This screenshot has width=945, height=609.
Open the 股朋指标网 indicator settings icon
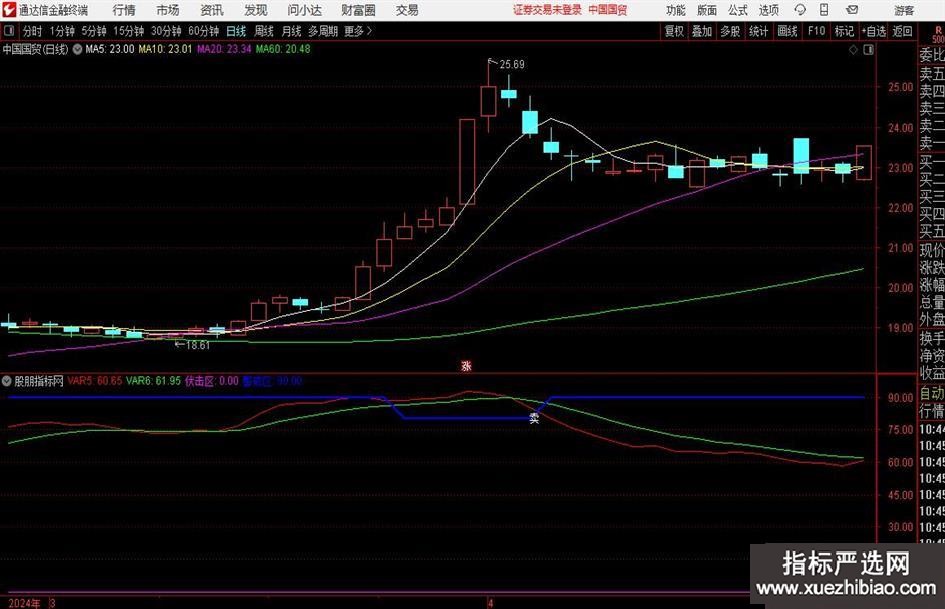[x=7, y=381]
